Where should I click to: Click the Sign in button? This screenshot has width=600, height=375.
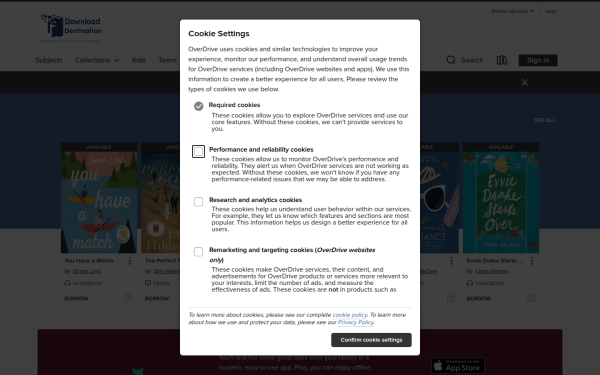[x=538, y=60]
